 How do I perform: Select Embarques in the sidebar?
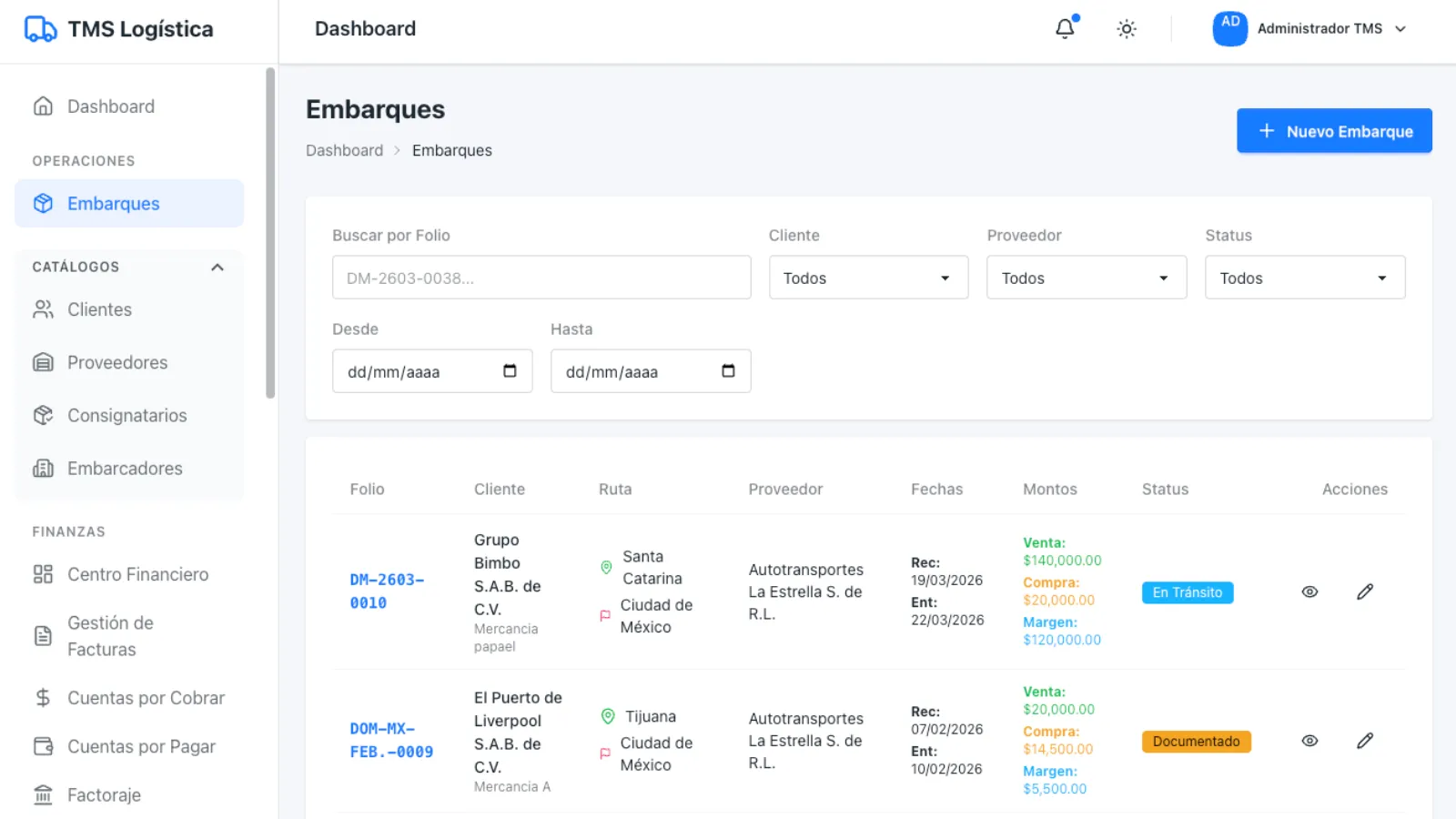129,203
